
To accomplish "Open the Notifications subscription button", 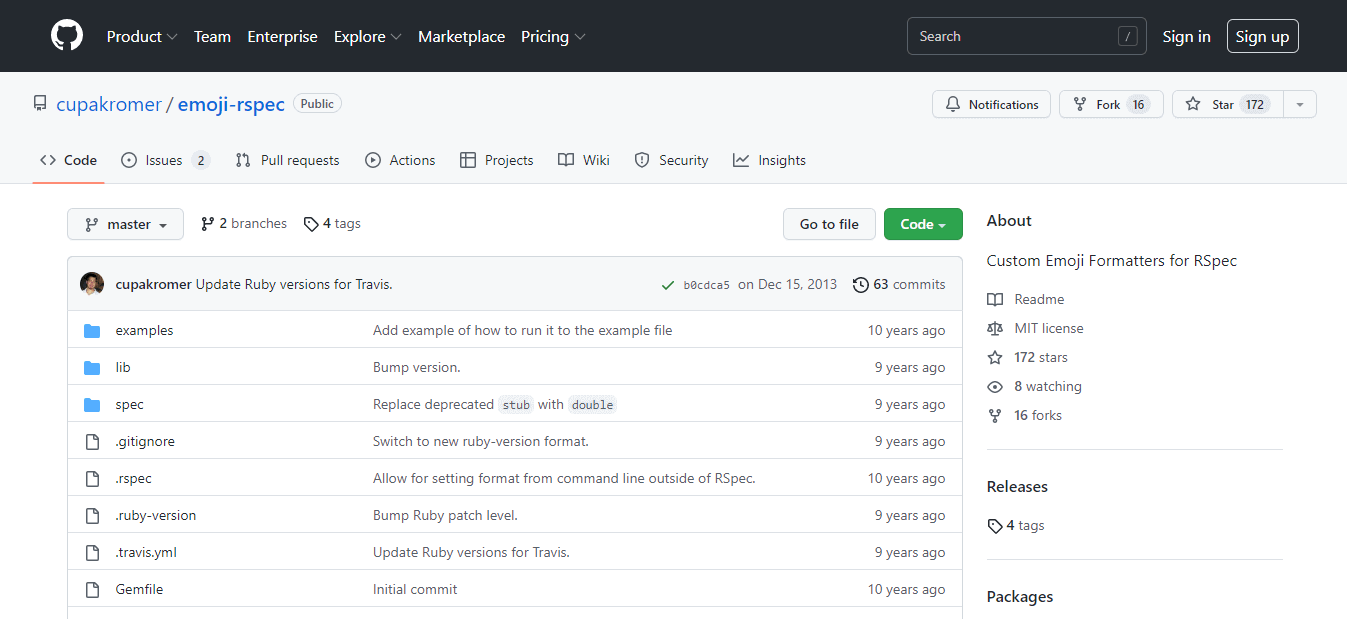I will pyautogui.click(x=991, y=104).
